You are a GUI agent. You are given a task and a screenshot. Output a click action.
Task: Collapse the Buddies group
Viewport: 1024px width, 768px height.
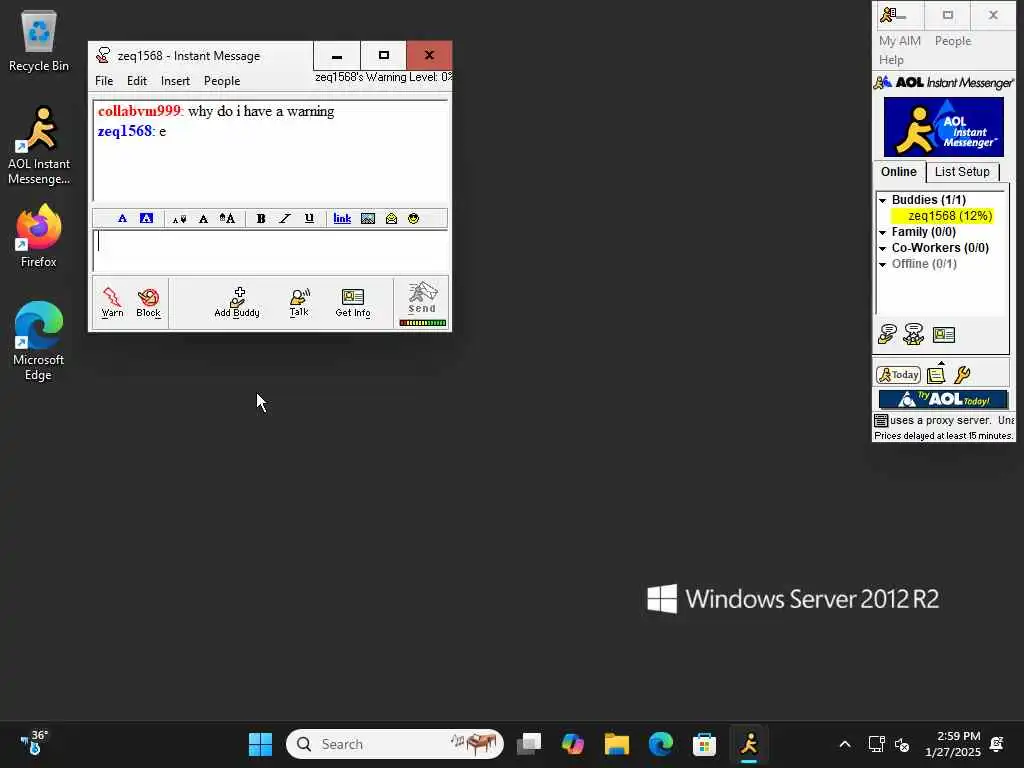882,200
